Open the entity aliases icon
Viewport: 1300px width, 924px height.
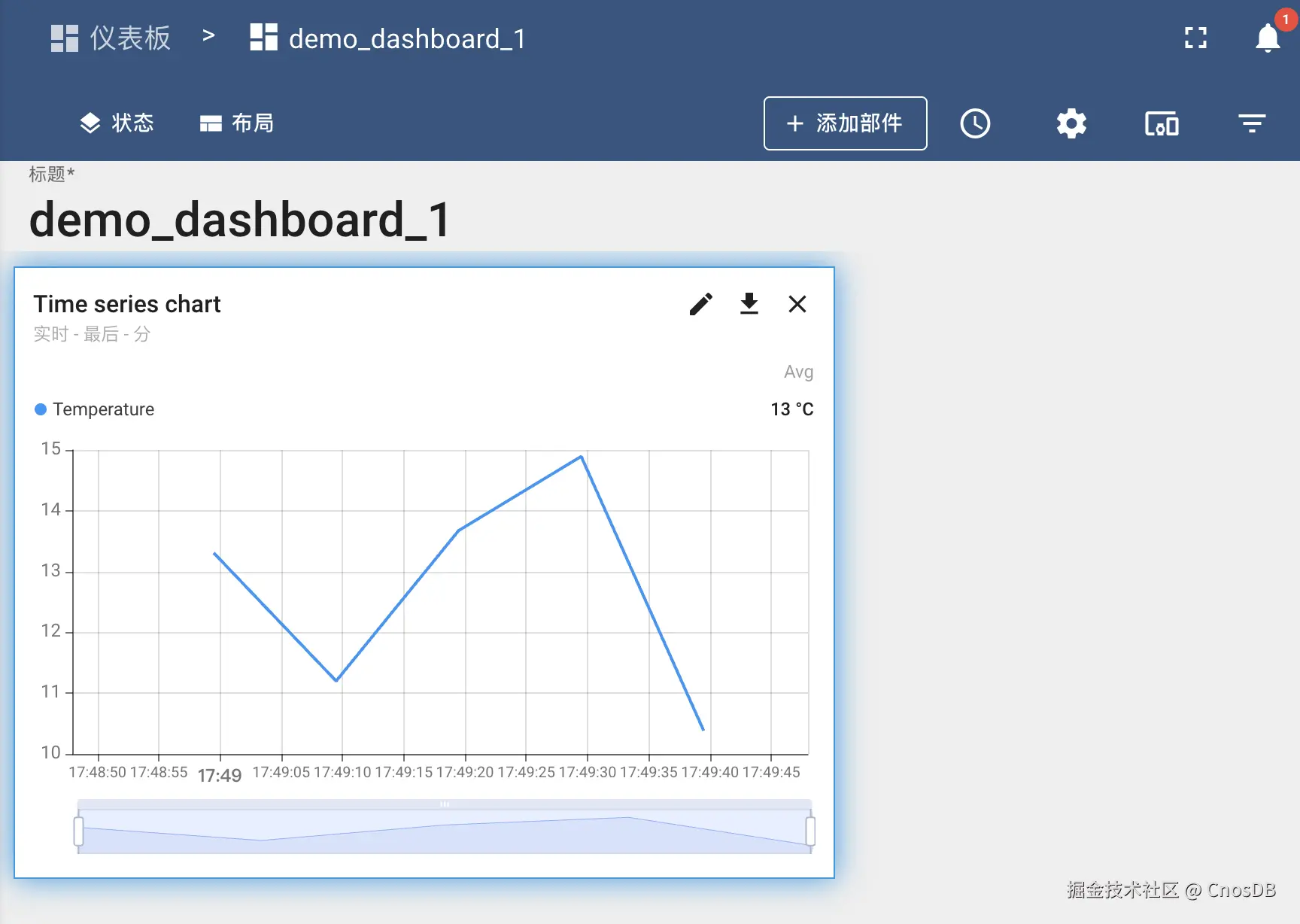[x=1162, y=123]
